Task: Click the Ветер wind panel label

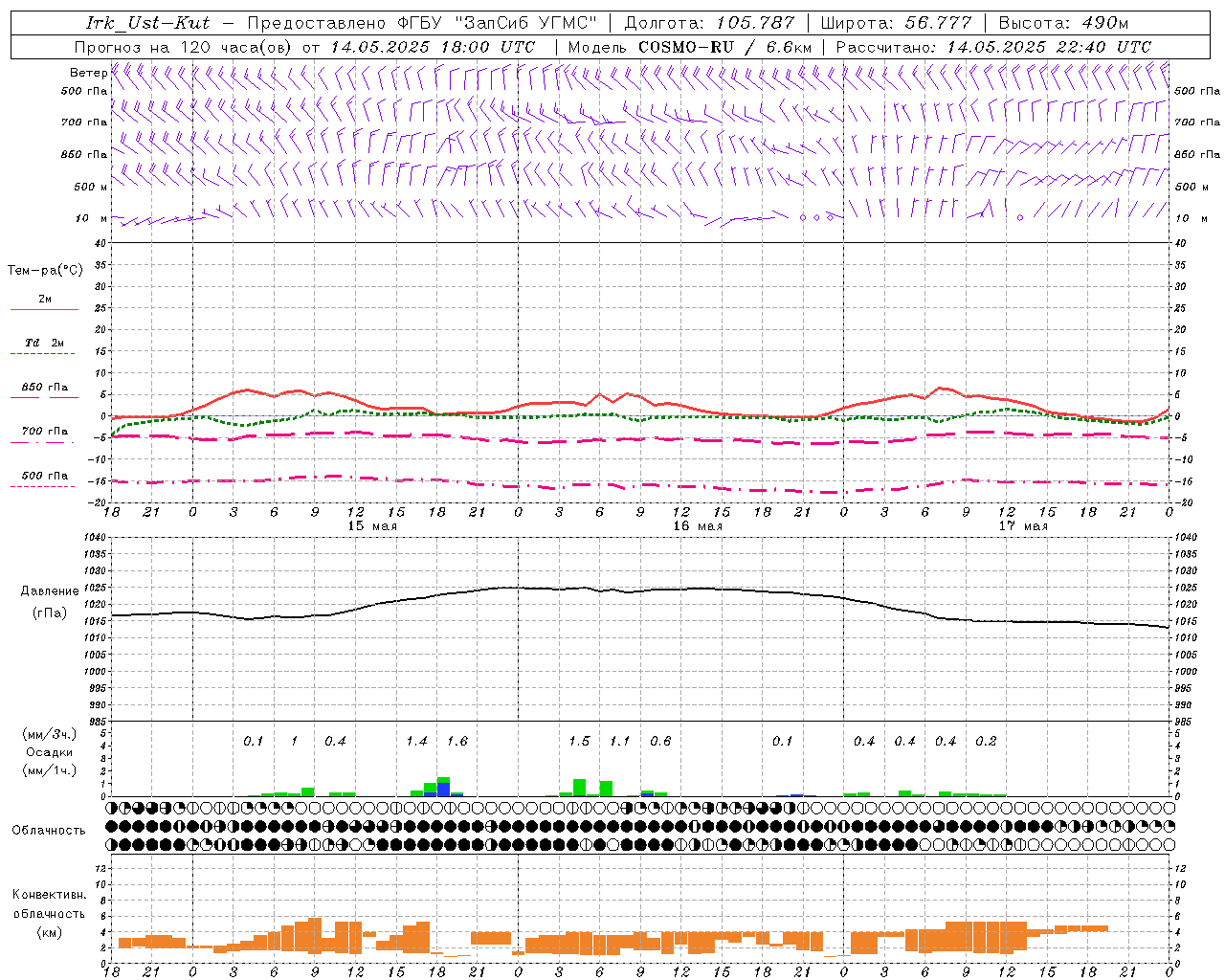Action: tap(87, 73)
